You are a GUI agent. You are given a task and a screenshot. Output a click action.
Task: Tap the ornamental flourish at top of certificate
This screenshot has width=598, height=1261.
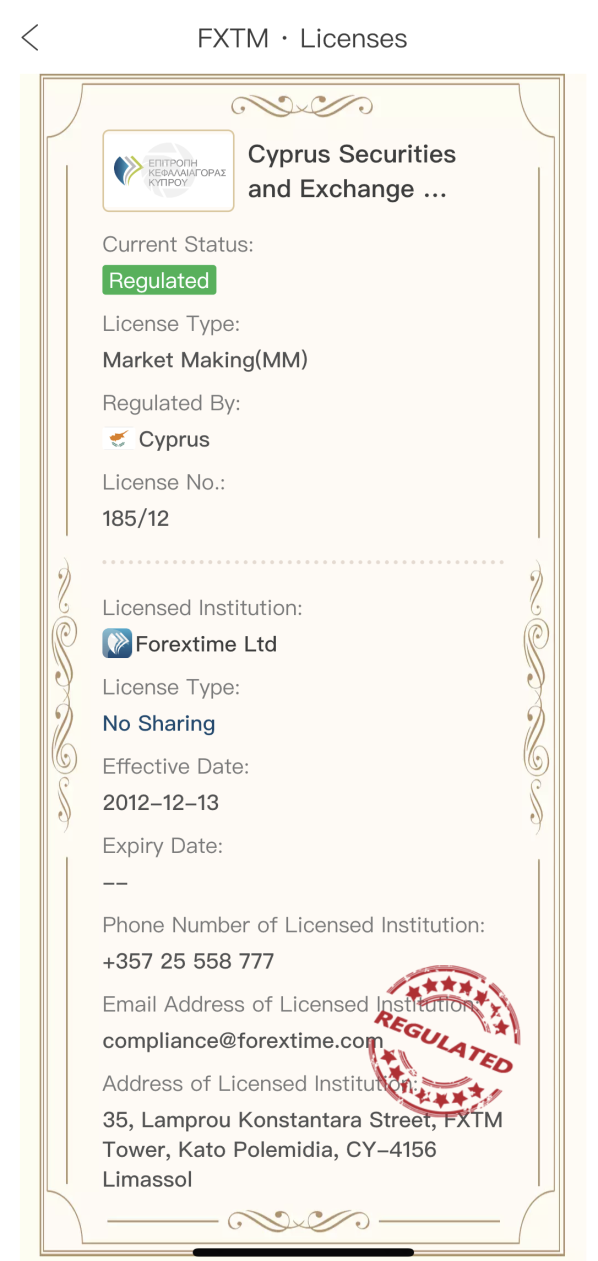[x=302, y=105]
